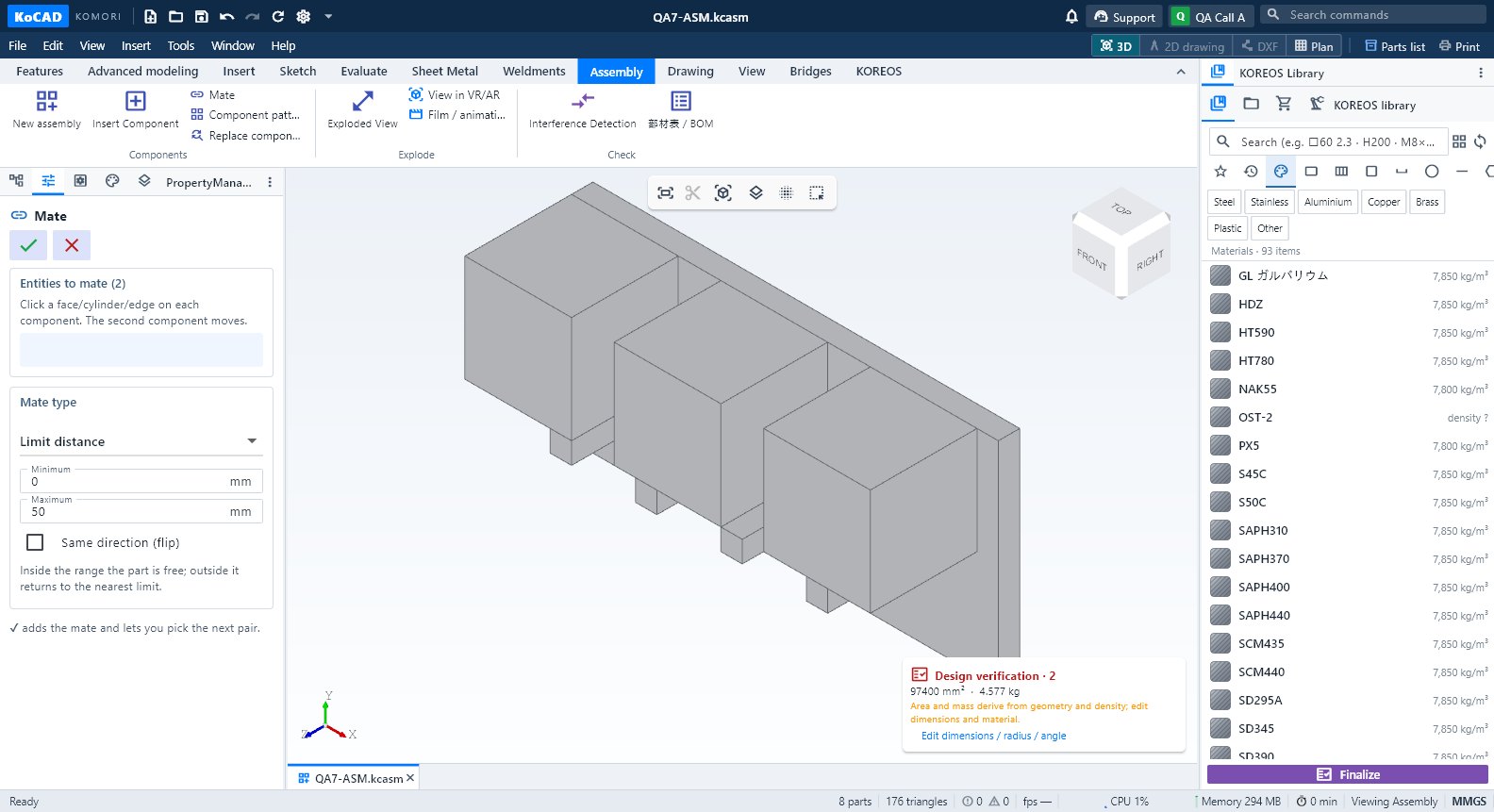Open the Limit distance mate type dropdown

pos(140,441)
